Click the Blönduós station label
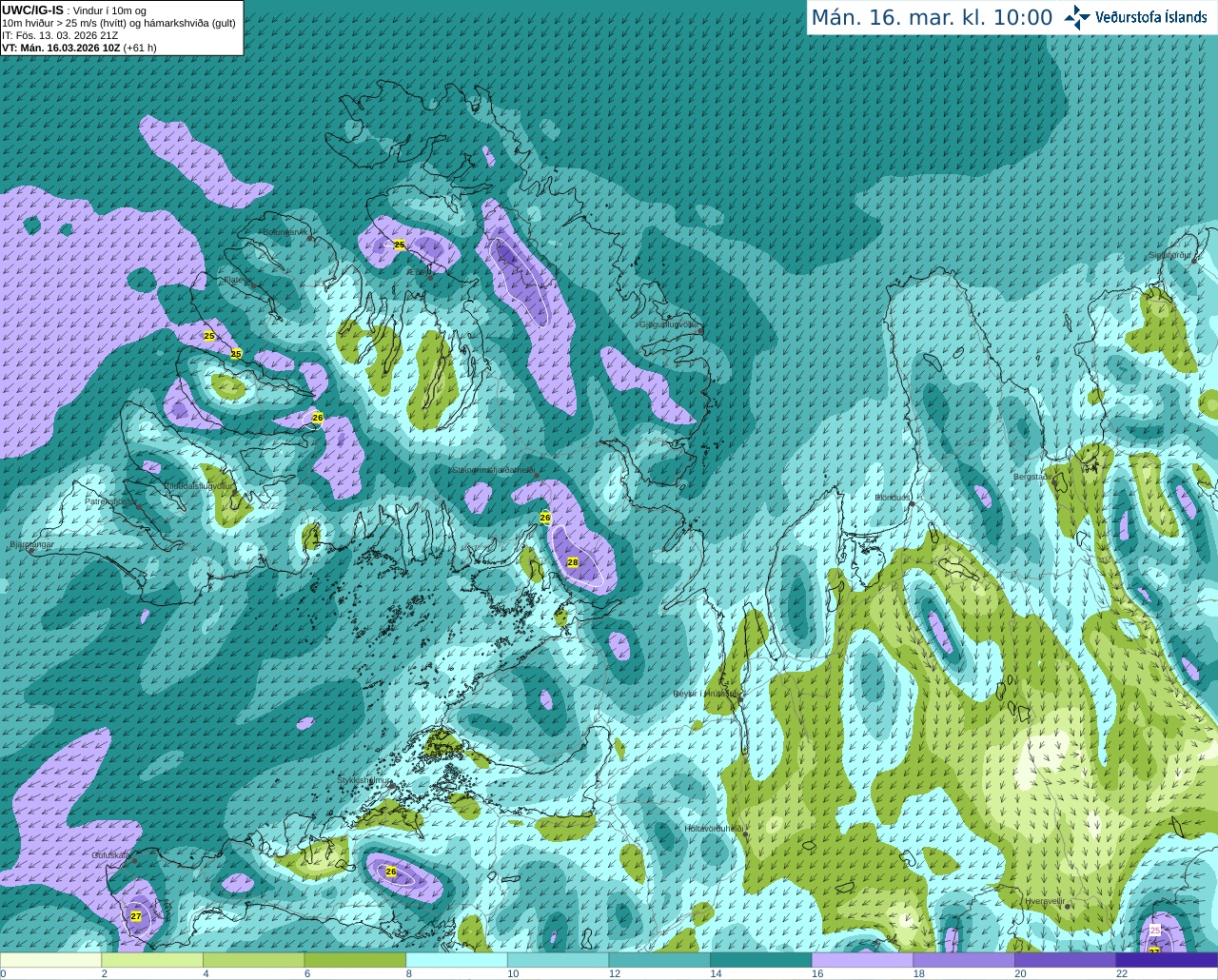 (x=893, y=498)
